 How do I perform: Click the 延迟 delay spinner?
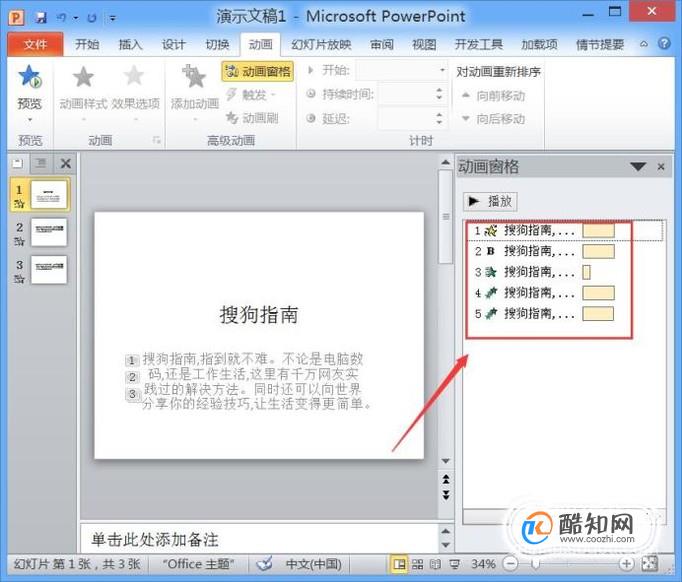(x=439, y=117)
